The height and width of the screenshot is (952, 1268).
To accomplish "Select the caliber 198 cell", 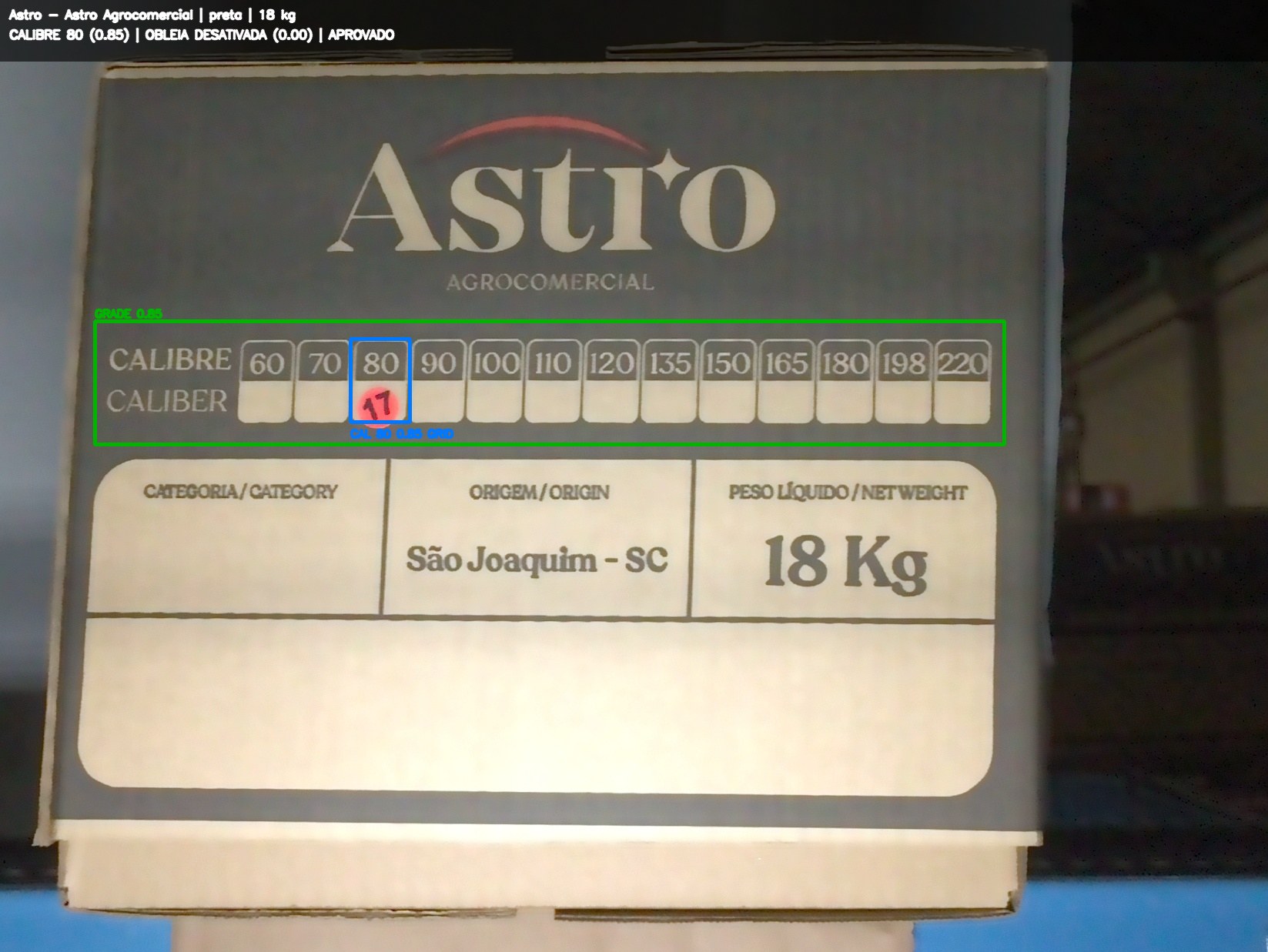I will 903,381.
